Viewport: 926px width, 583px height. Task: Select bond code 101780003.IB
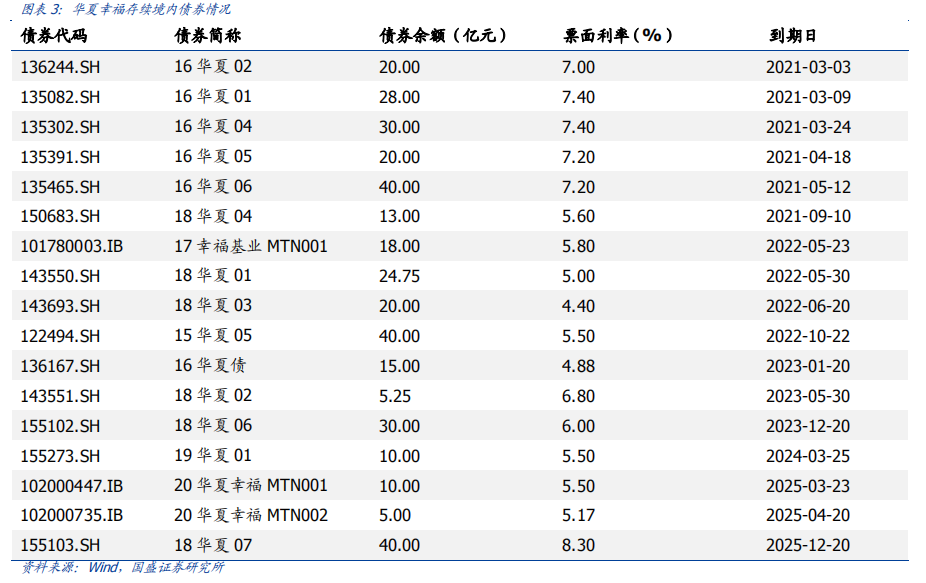(x=71, y=246)
